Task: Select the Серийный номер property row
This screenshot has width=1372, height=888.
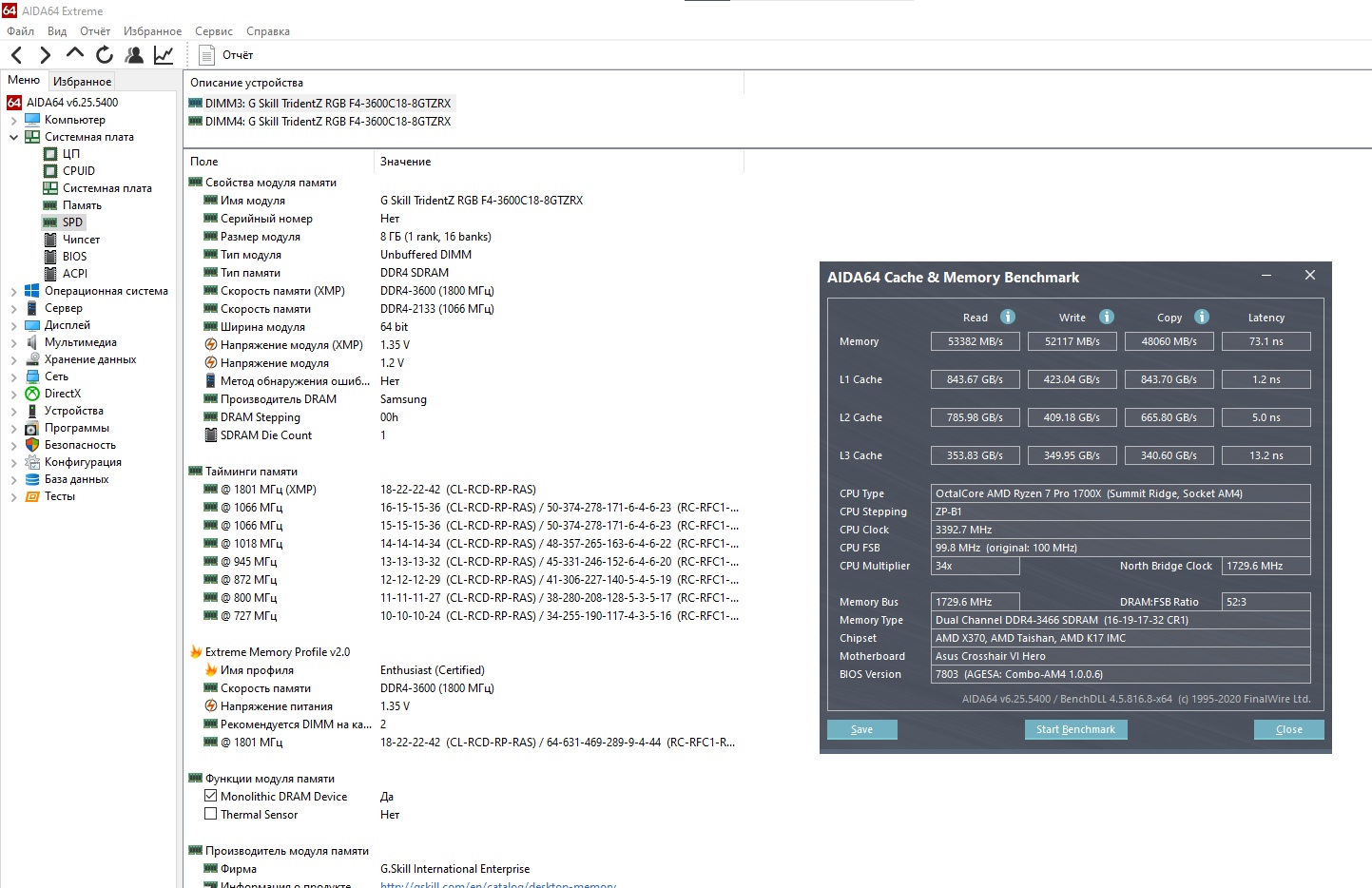Action: 466,219
